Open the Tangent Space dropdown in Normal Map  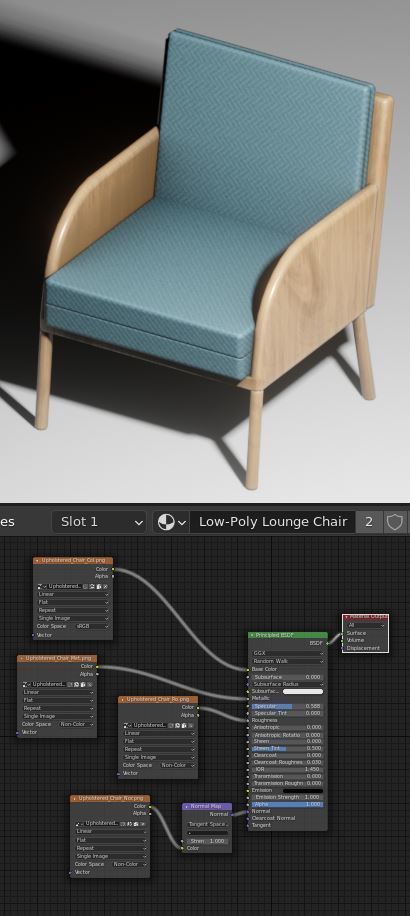[207, 824]
